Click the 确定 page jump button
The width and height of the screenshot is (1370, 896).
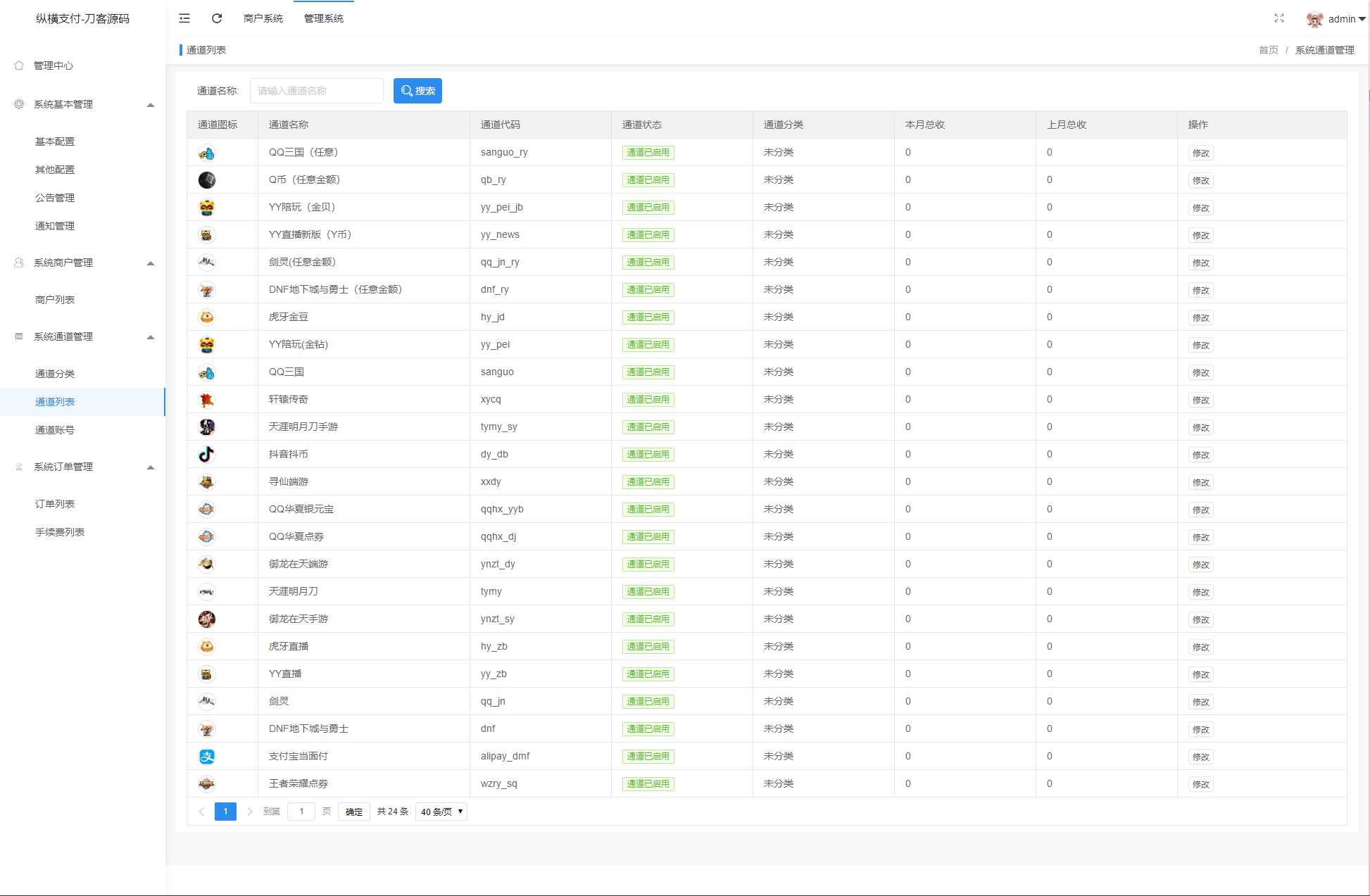(x=353, y=812)
